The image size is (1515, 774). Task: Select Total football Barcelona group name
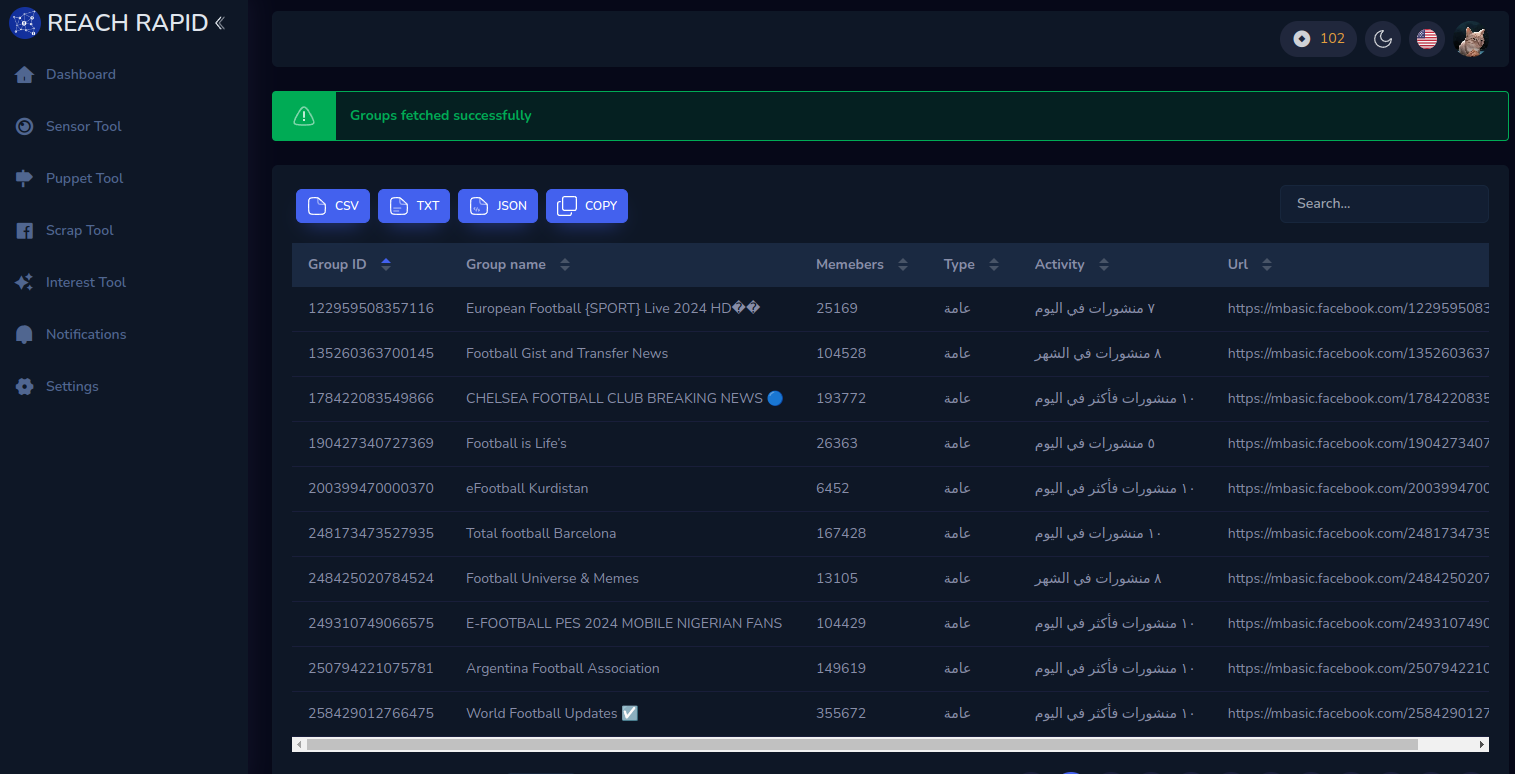click(541, 533)
